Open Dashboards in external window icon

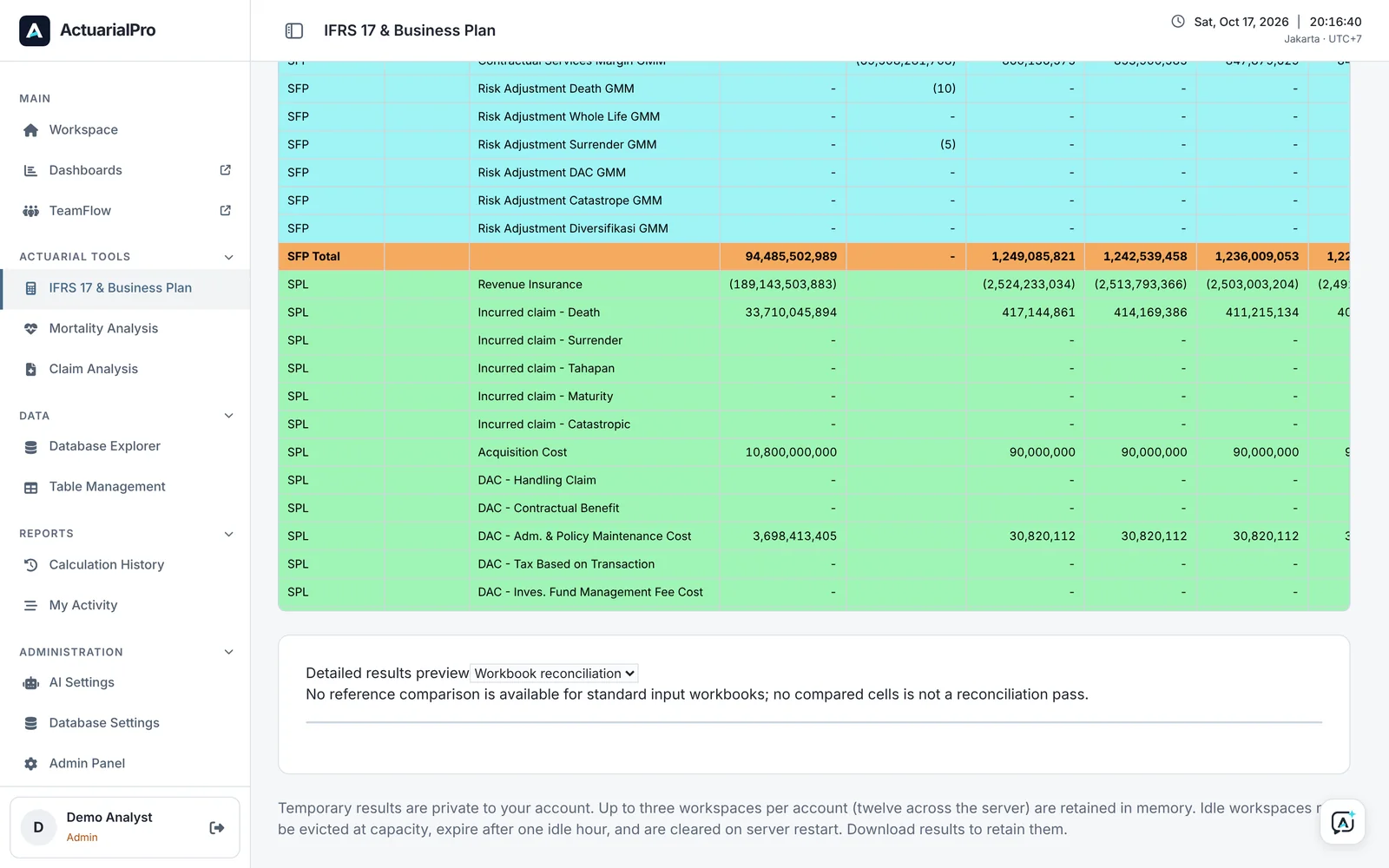pyautogui.click(x=226, y=170)
